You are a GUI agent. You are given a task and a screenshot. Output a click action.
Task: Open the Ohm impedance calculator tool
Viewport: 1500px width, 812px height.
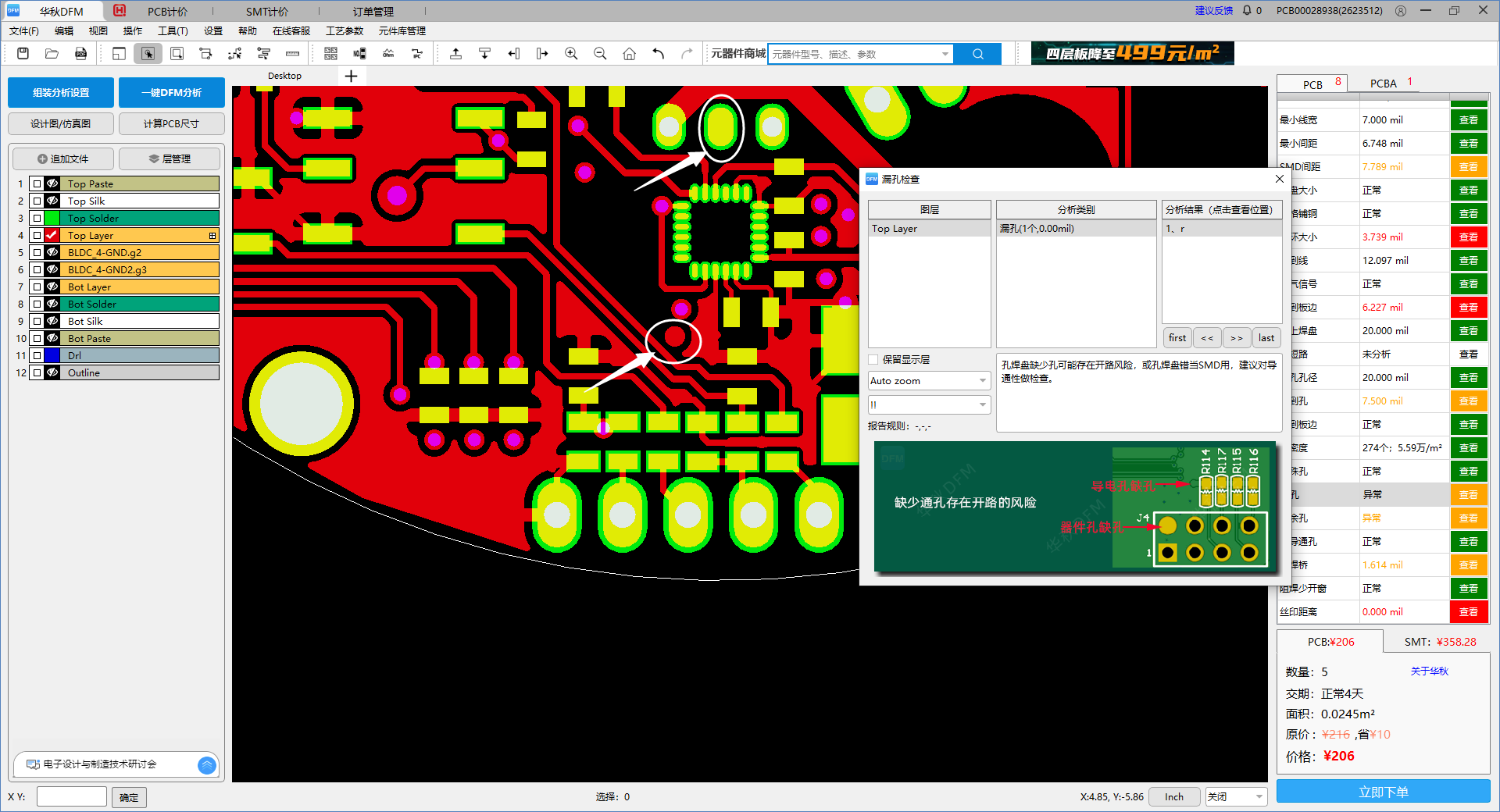[x=388, y=54]
